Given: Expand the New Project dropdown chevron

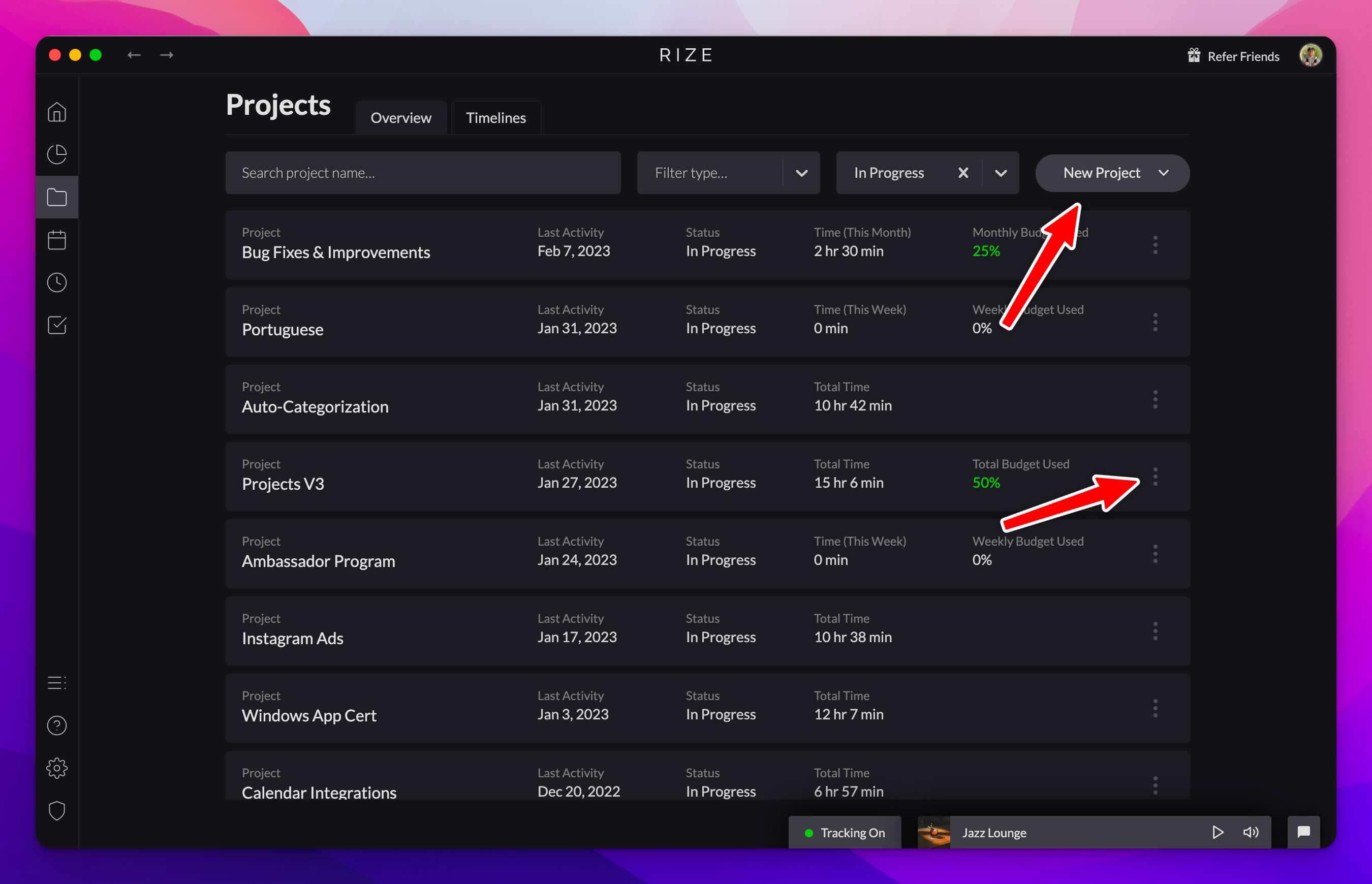Looking at the screenshot, I should [x=1164, y=173].
